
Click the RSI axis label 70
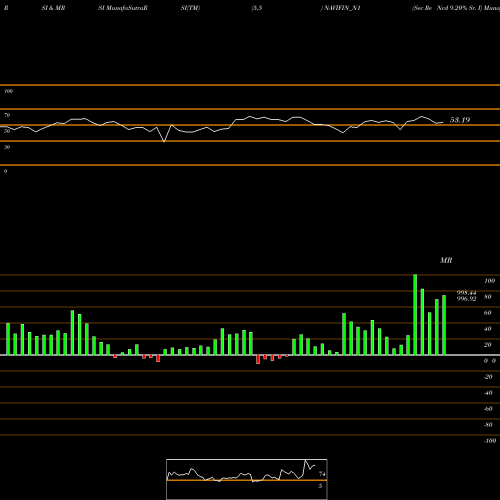[x=7, y=115]
